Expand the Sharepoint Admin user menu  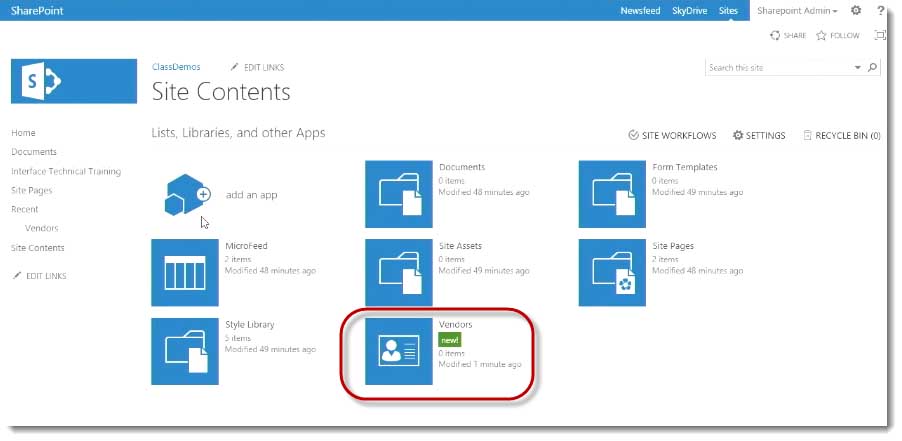[797, 11]
